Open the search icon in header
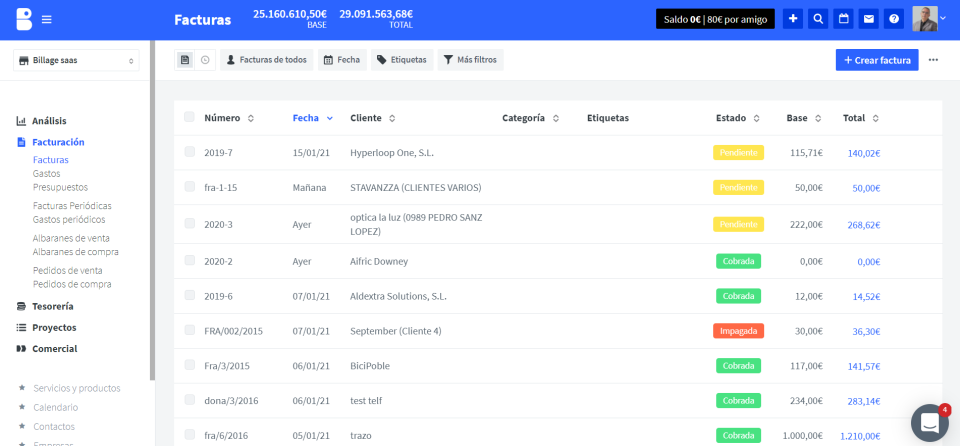The width and height of the screenshot is (960, 446). click(818, 19)
